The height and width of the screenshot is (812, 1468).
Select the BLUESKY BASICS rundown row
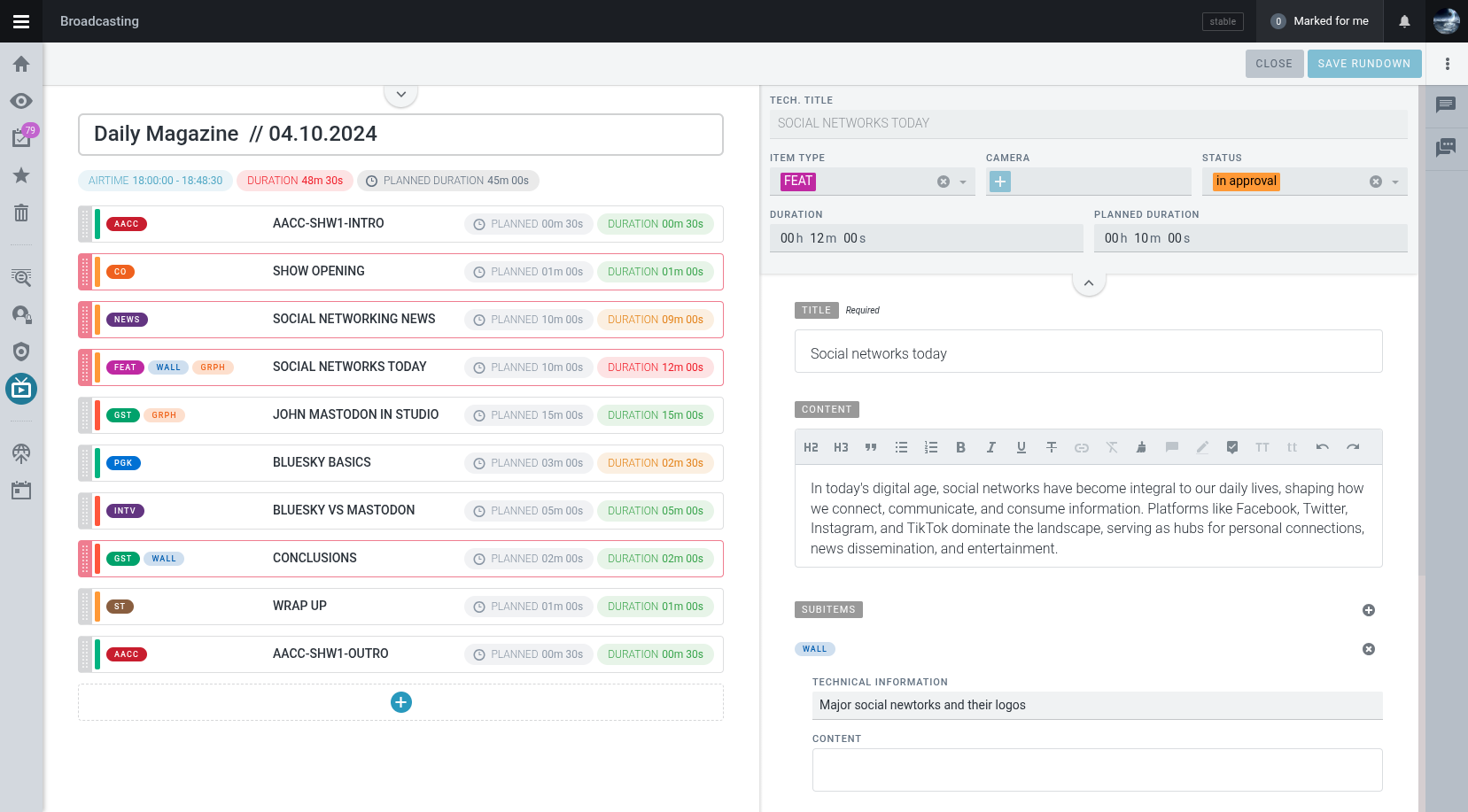click(400, 463)
